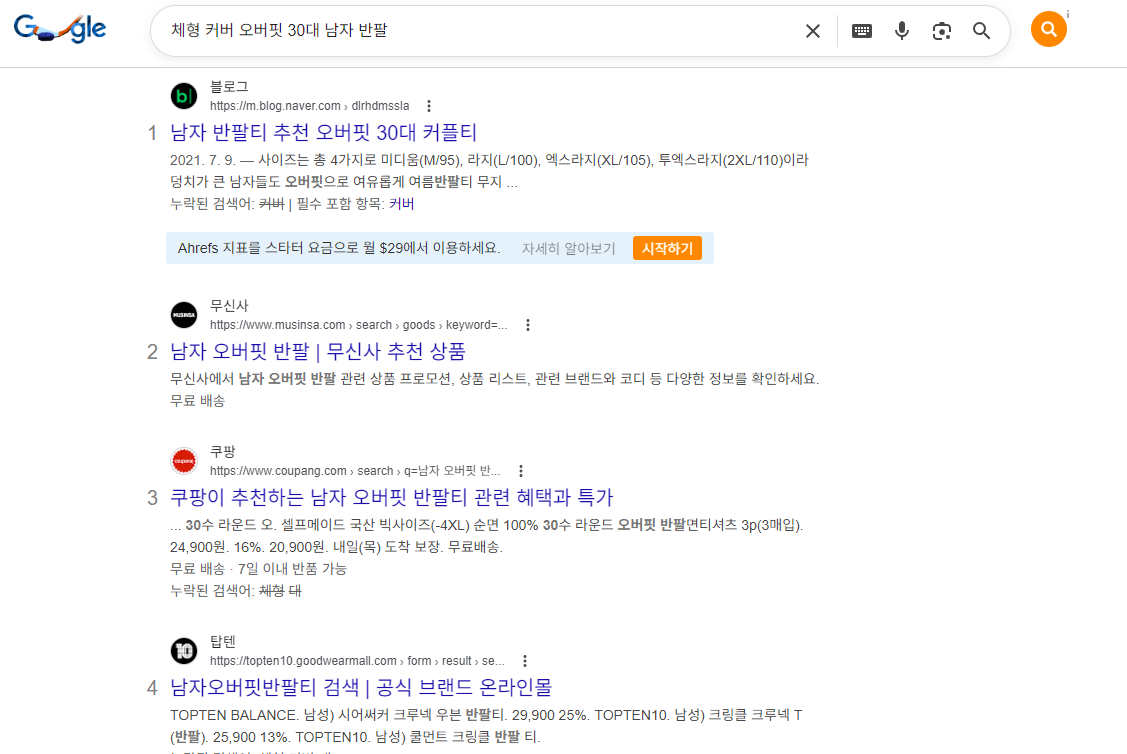Click the 커버 required-term link

tap(402, 203)
